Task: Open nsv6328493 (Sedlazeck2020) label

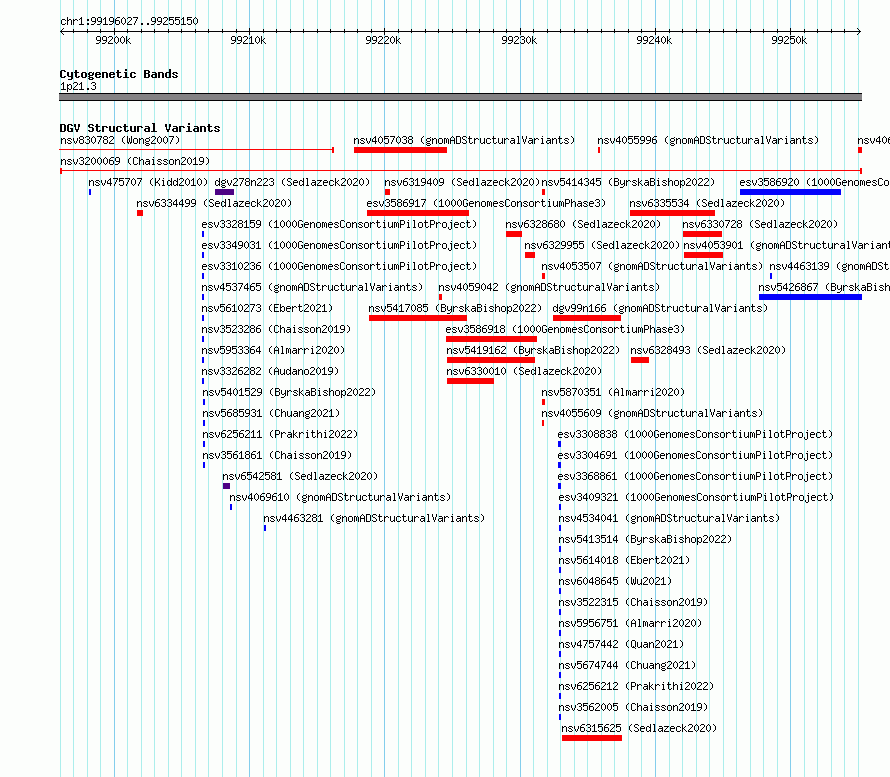Action: click(x=708, y=350)
